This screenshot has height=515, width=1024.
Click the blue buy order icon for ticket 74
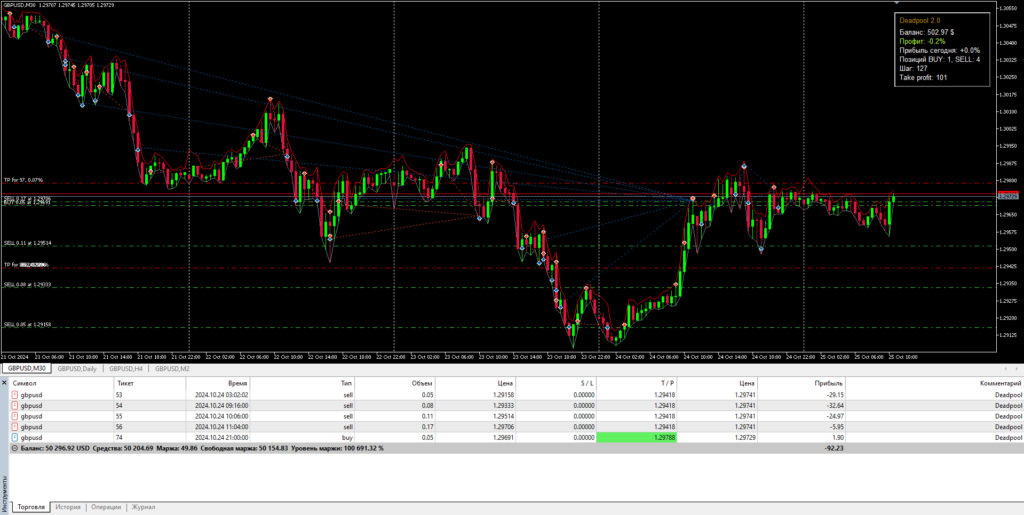point(15,437)
